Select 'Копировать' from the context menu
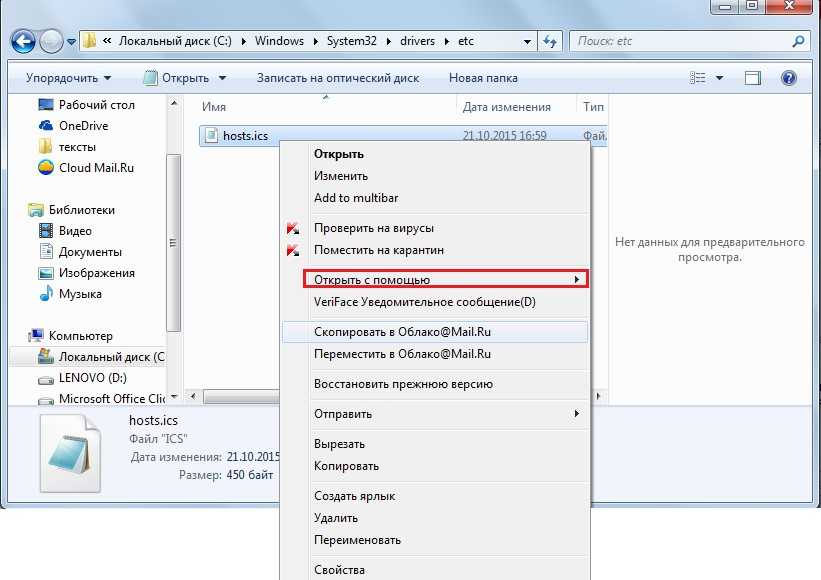 point(346,466)
